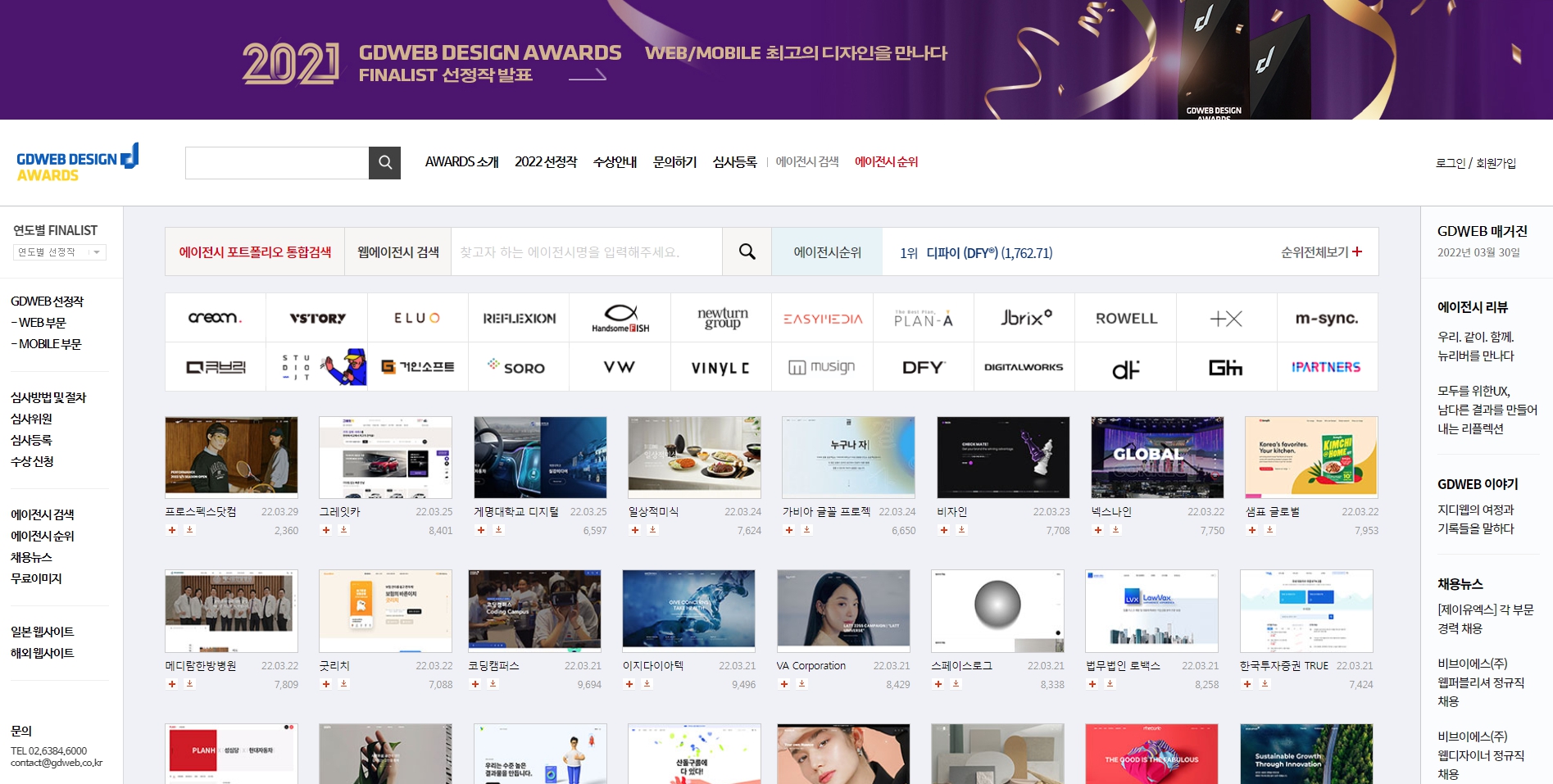Click plus icon under 프로스펙스닷컴
Image resolution: width=1553 pixels, height=784 pixels.
(x=172, y=530)
